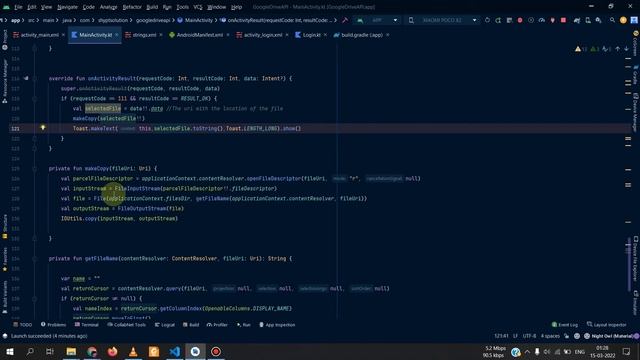Click Sync Project with Gradle Files elephant icon
Screen dimensions: 640x360
click(x=577, y=20)
